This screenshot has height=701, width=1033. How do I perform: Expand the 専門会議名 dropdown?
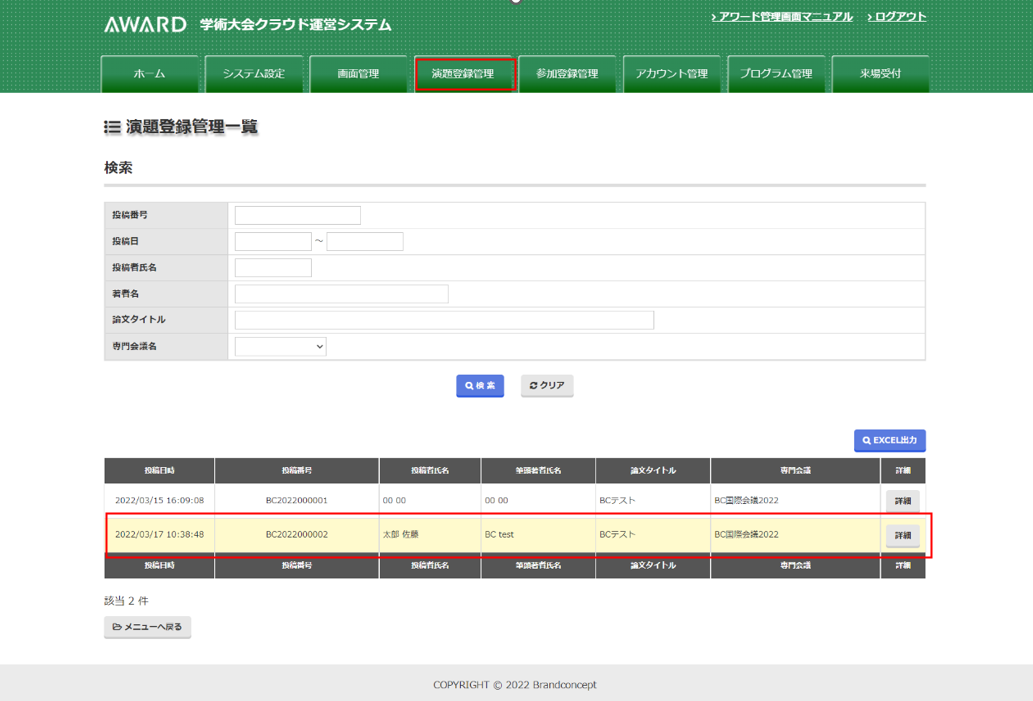pos(280,347)
